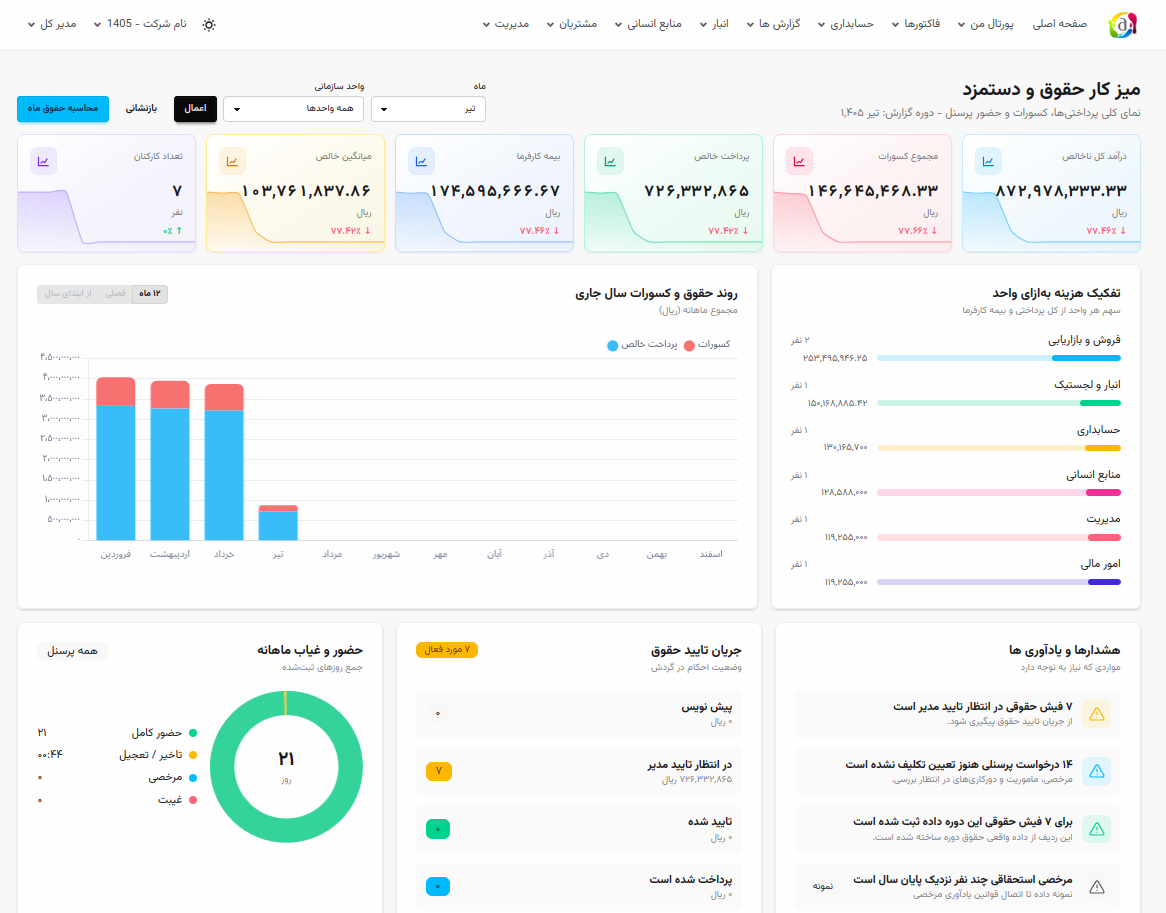Toggle the light/dark theme sun icon
This screenshot has width=1166, height=913.
(209, 25)
